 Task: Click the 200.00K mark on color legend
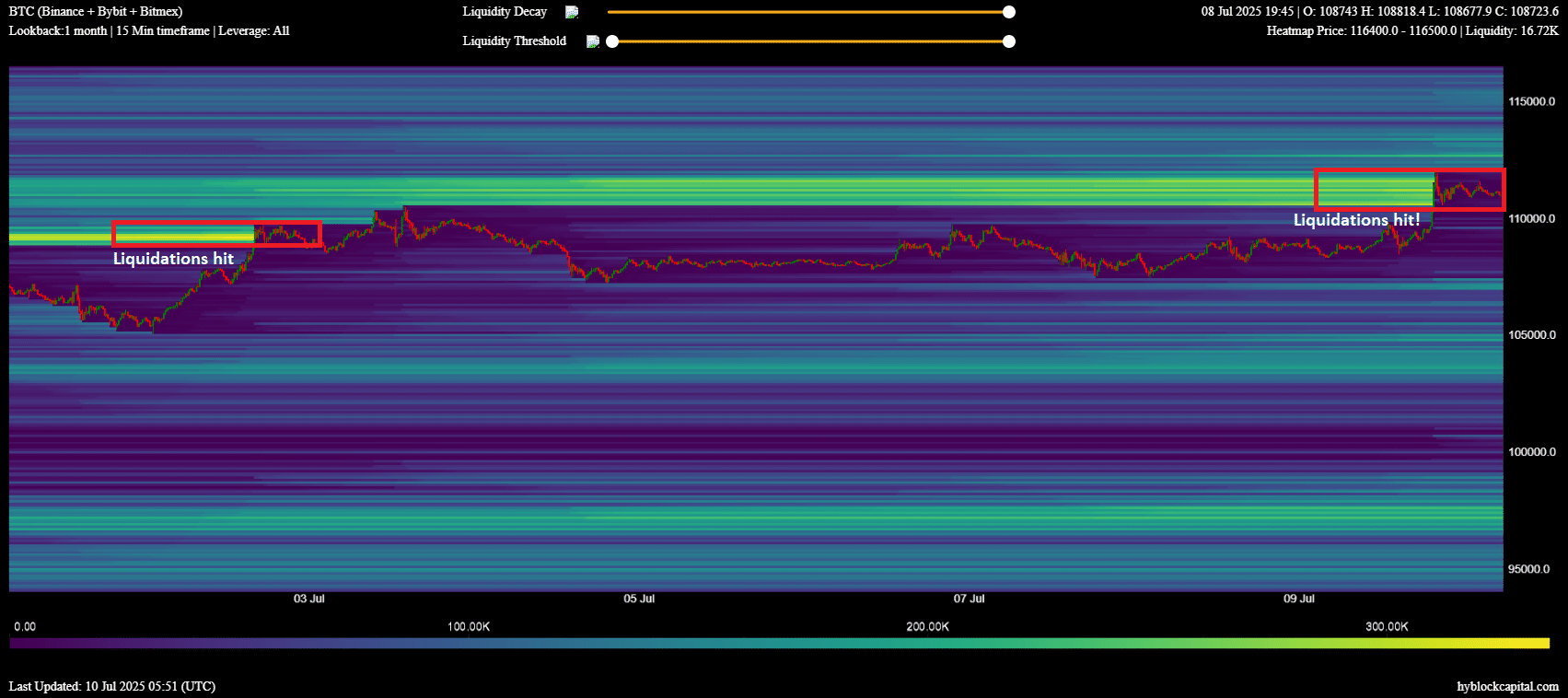tap(927, 626)
